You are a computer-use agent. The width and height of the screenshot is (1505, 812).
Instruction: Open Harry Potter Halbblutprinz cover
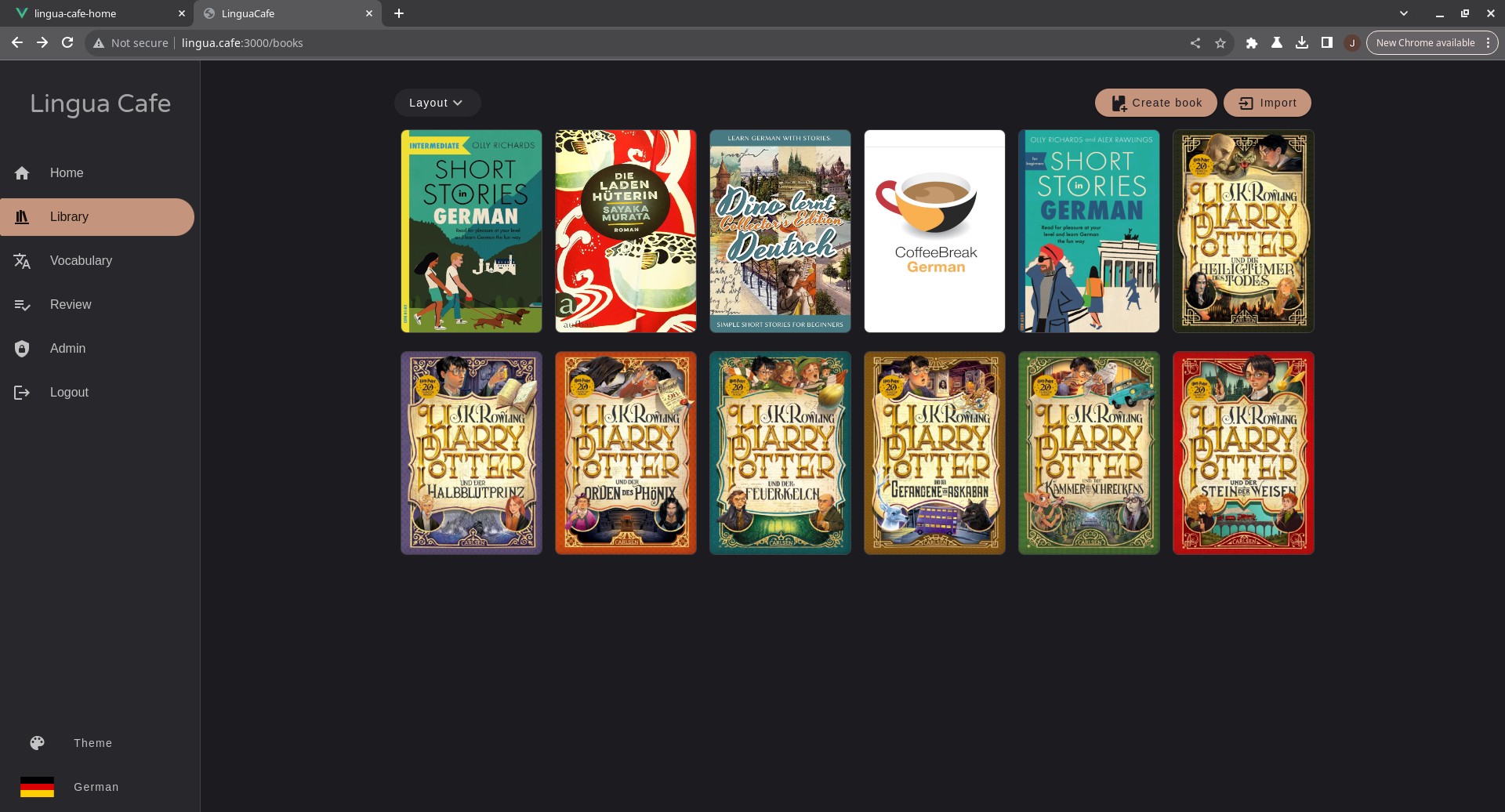471,453
